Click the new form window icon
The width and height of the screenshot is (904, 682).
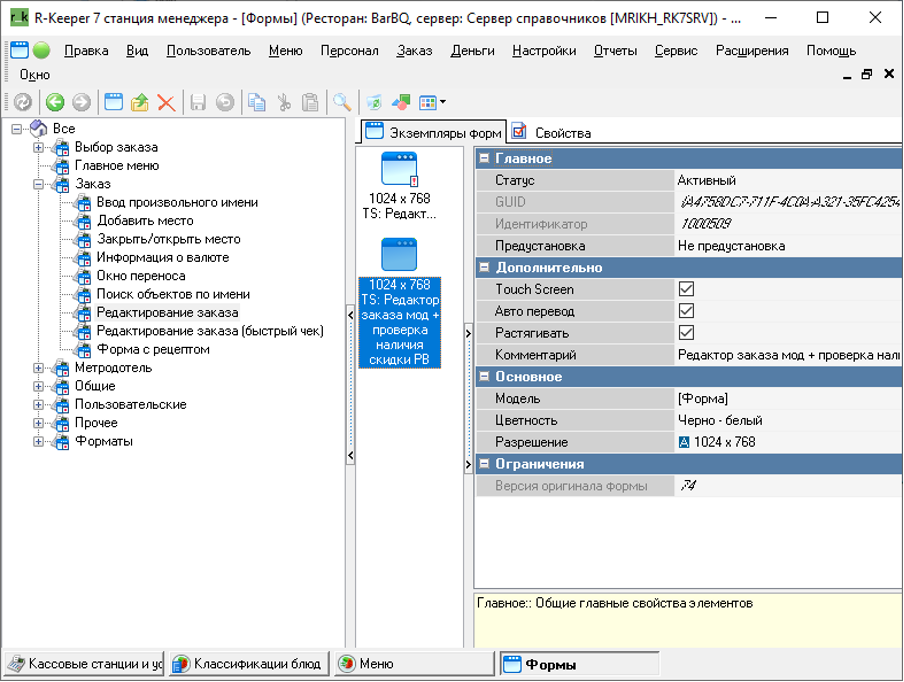[x=114, y=102]
